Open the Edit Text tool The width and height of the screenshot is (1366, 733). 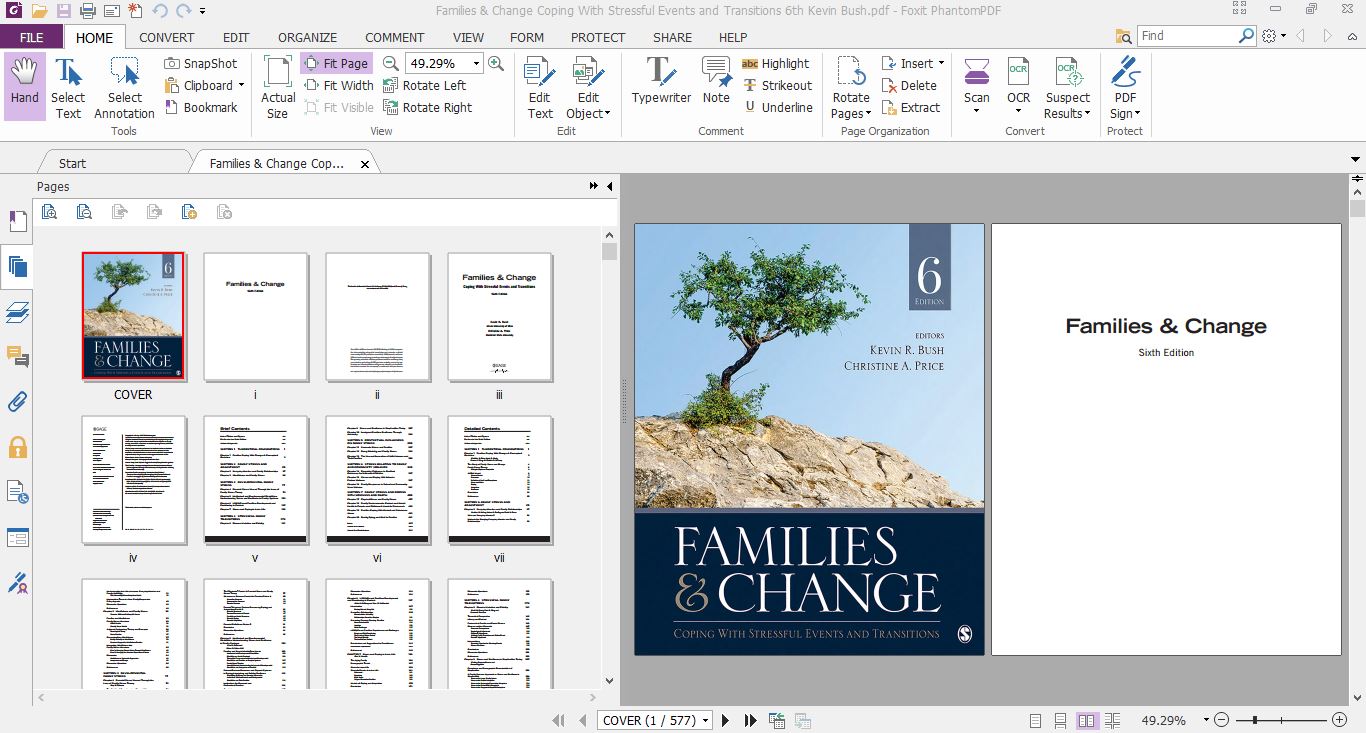[x=540, y=87]
